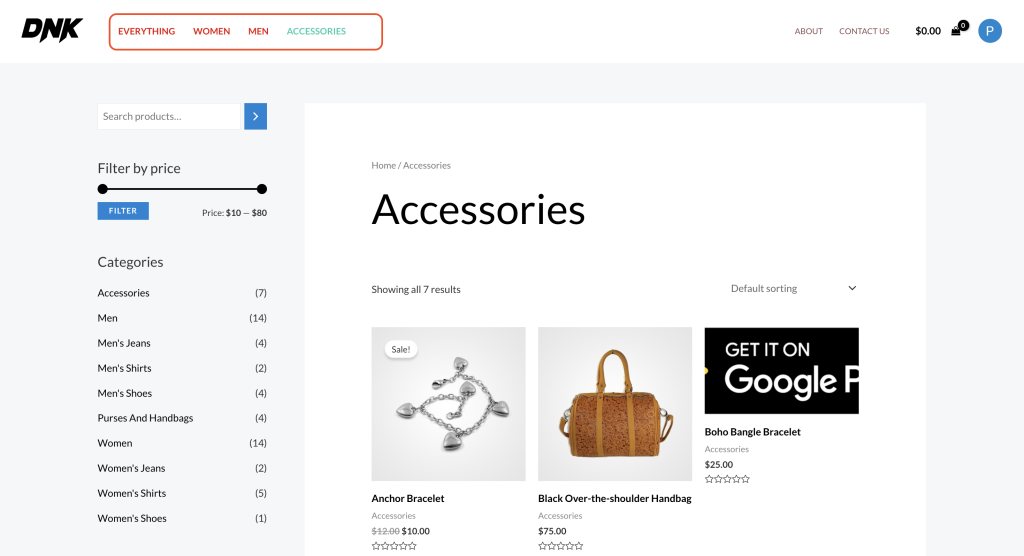1024x556 pixels.
Task: Open the Women menu item
Action: [x=212, y=31]
